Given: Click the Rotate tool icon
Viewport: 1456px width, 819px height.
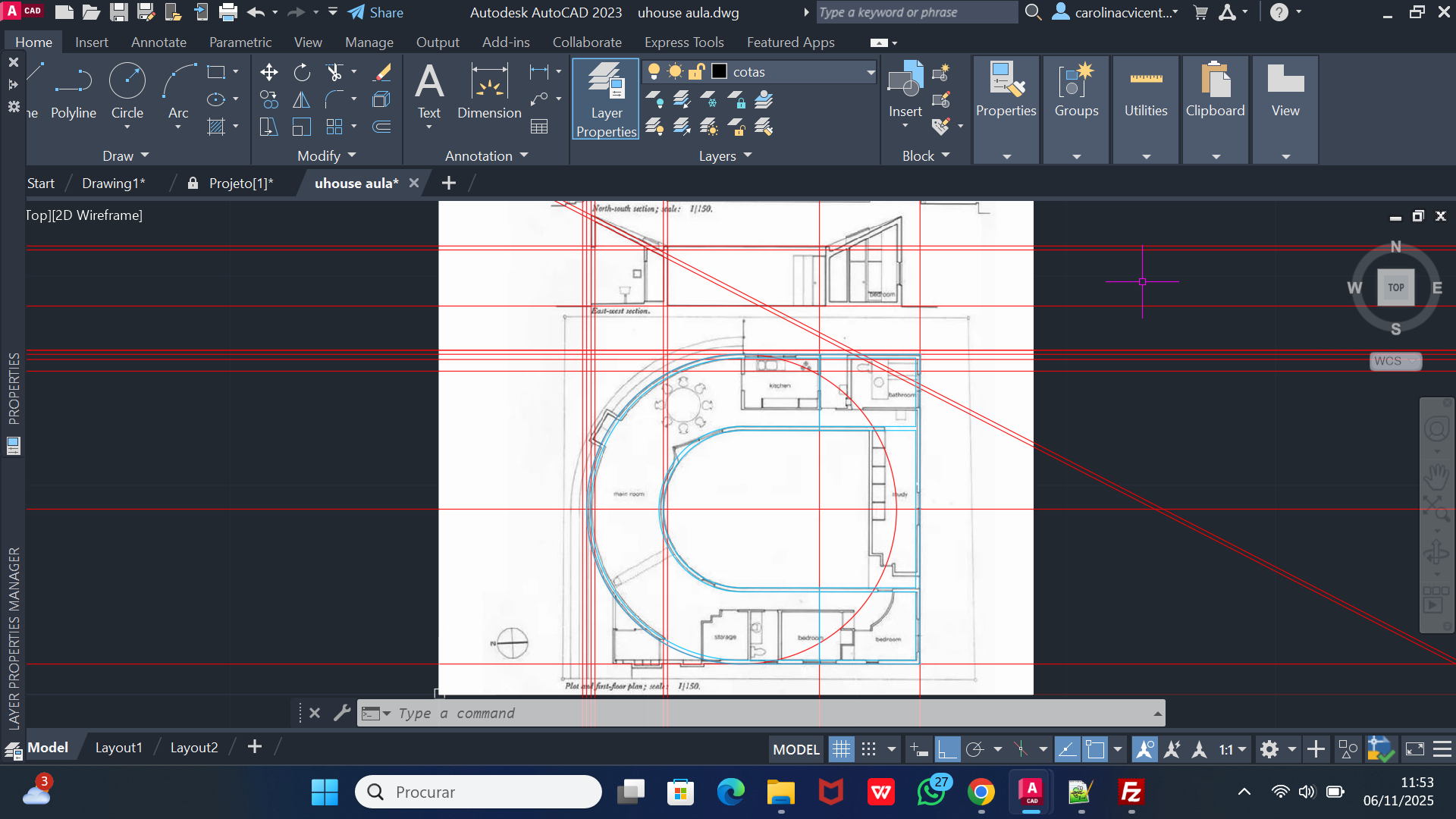Looking at the screenshot, I should [302, 72].
